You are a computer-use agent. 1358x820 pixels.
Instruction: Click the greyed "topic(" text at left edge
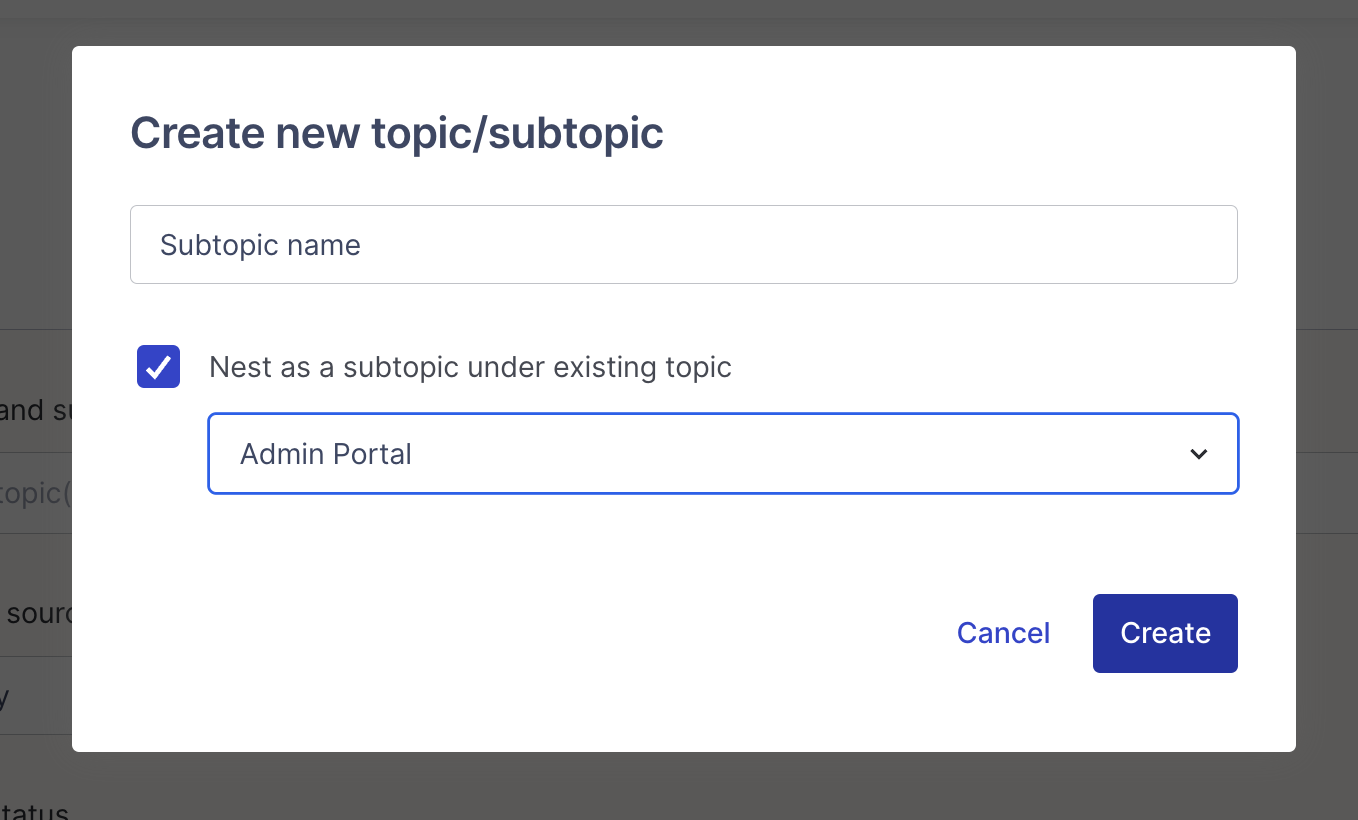35,493
